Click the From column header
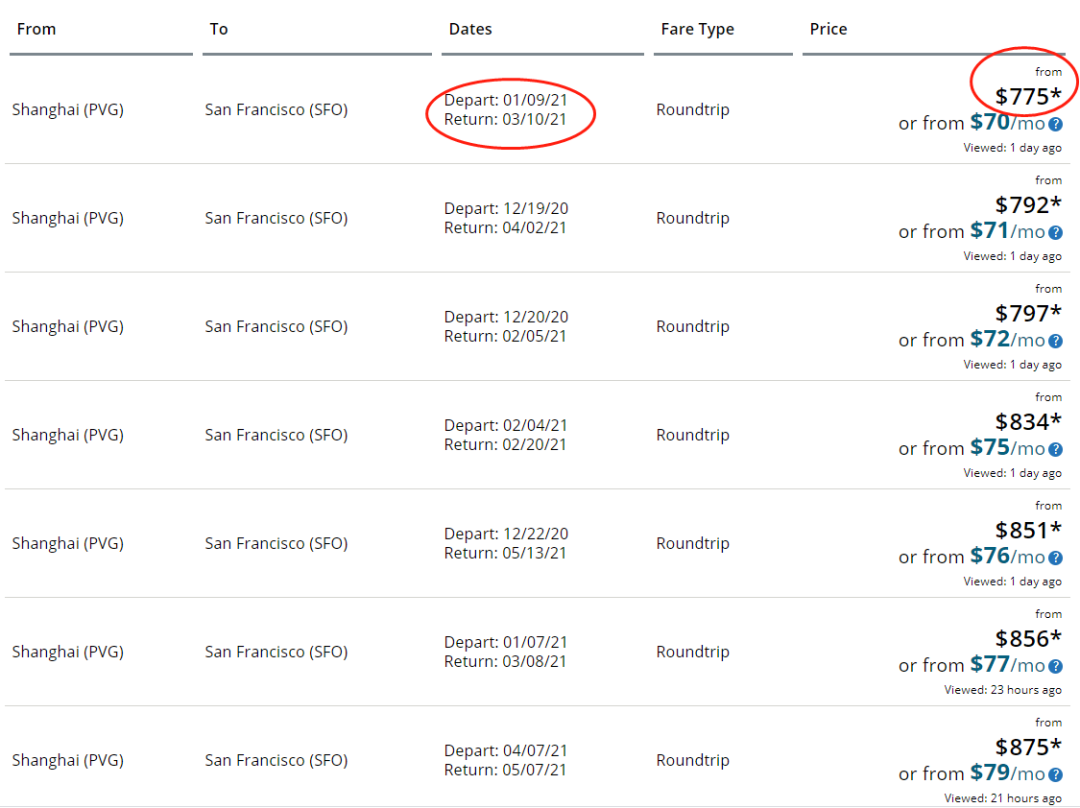This screenshot has height=808, width=1080. pos(36,29)
